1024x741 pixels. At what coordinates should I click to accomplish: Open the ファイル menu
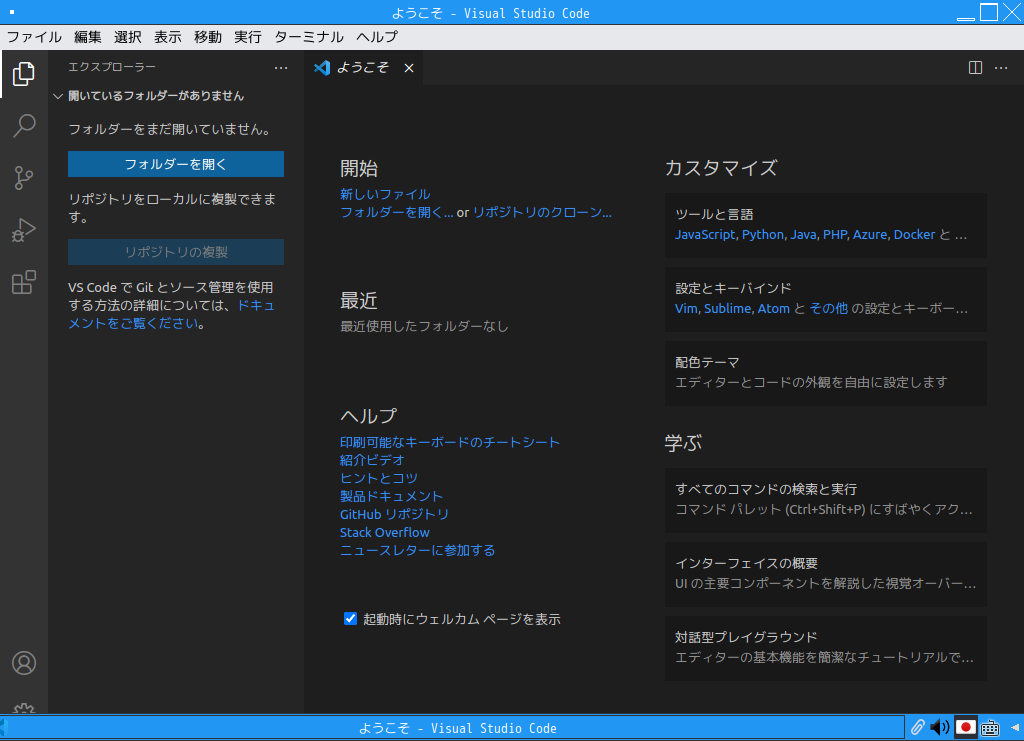34,37
